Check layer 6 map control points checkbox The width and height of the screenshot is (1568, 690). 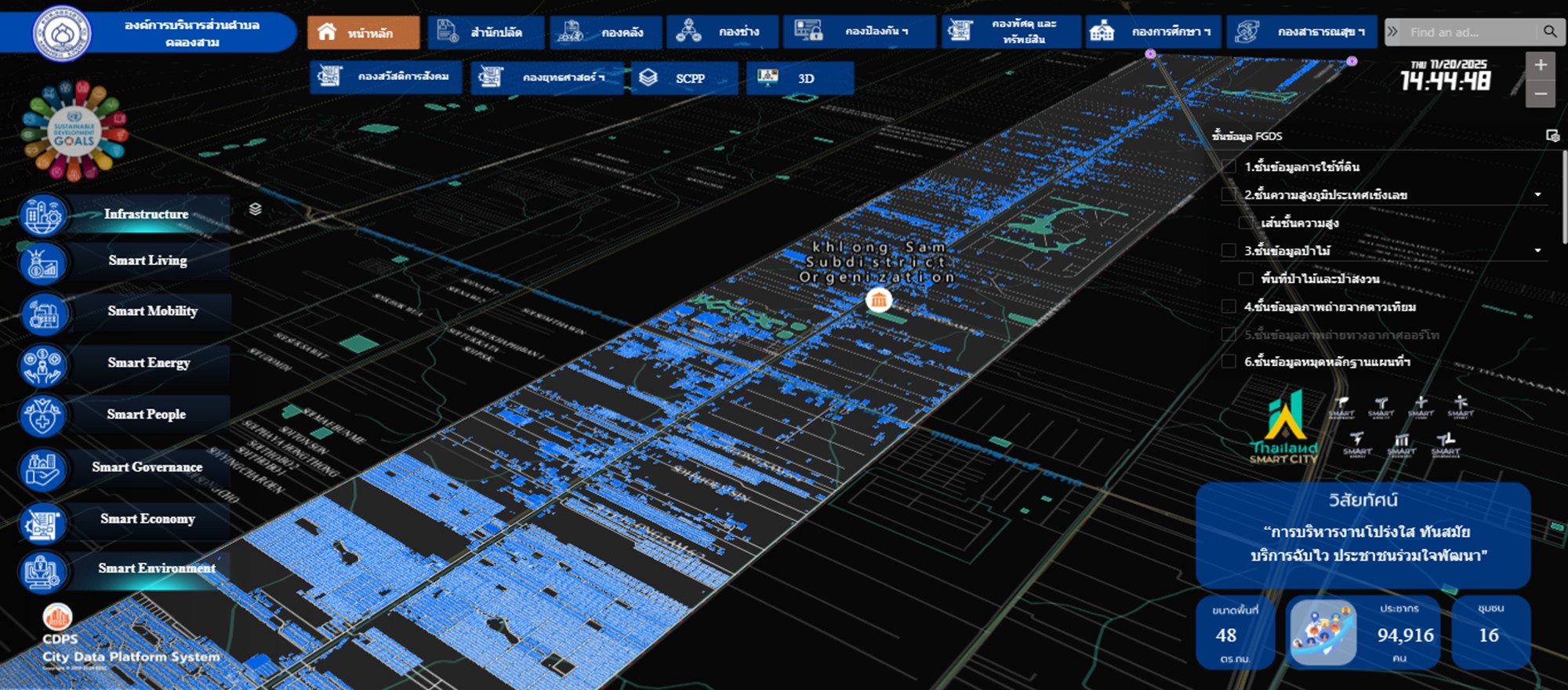[x=1229, y=361]
